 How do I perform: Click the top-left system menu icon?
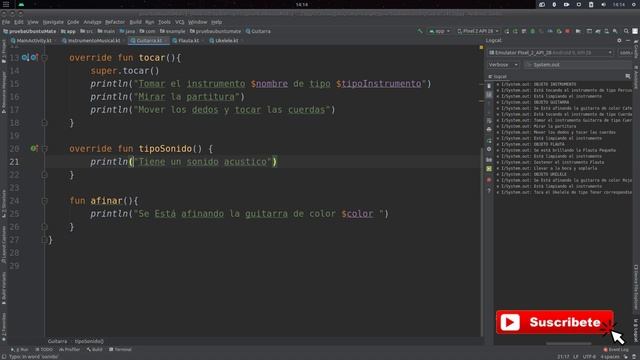tap(6, 4)
